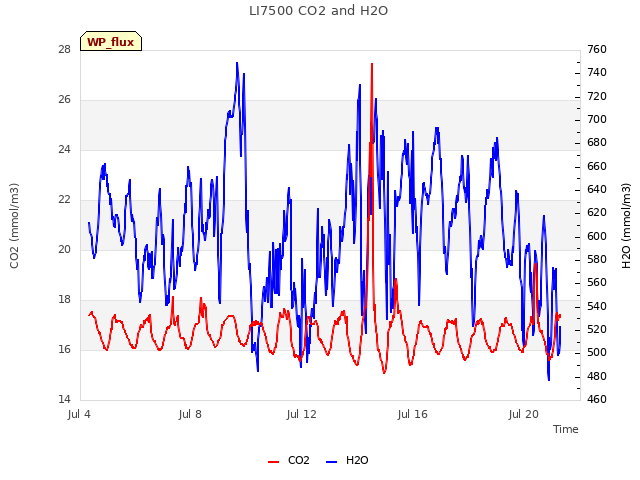Click the 580 tick on H2O axis
This screenshot has height=480, width=640.
pyautogui.click(x=597, y=260)
